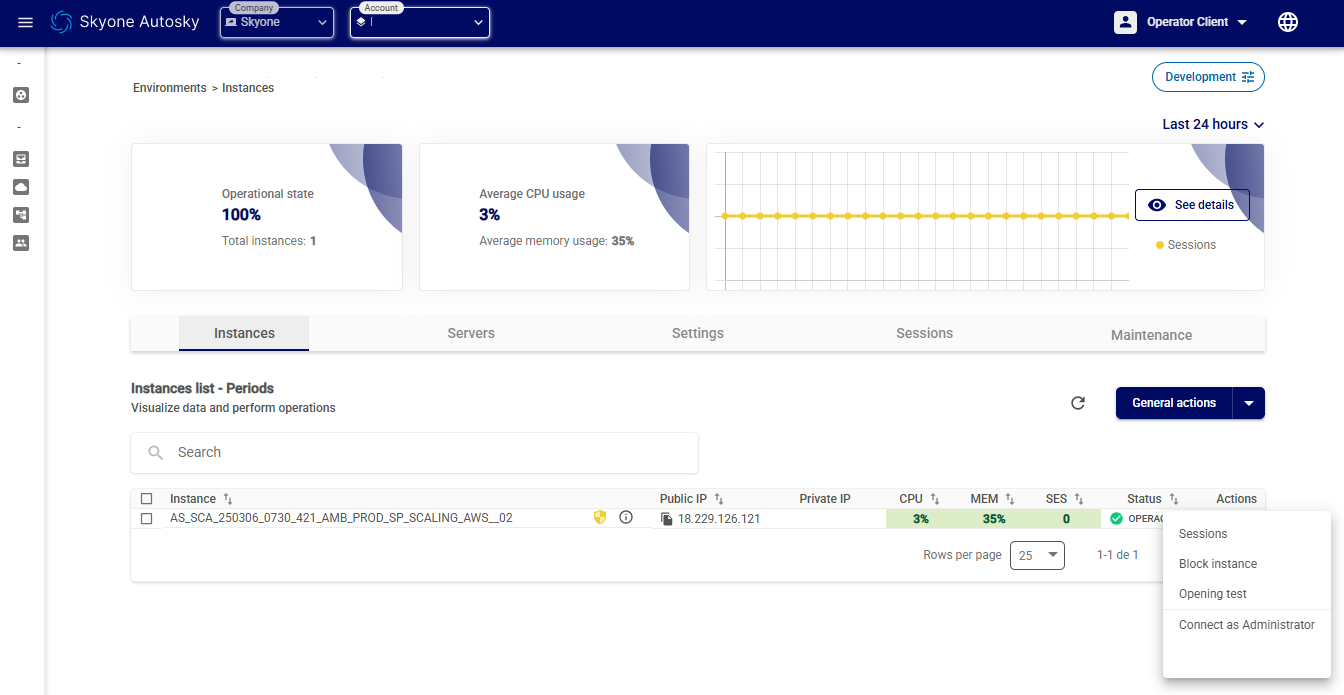Open the cloud sidebar icon
Image resolution: width=1344 pixels, height=695 pixels.
pyautogui.click(x=21, y=187)
